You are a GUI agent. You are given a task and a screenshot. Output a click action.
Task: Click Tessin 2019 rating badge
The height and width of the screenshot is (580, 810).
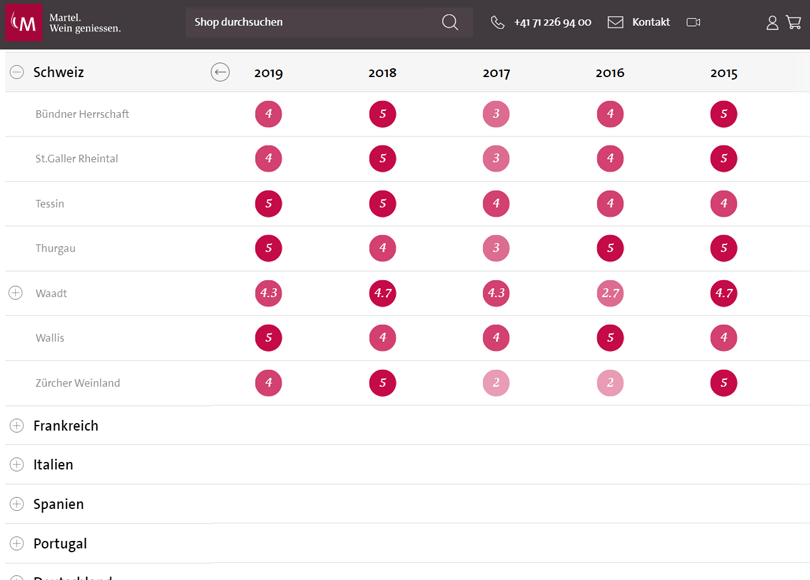[268, 204]
